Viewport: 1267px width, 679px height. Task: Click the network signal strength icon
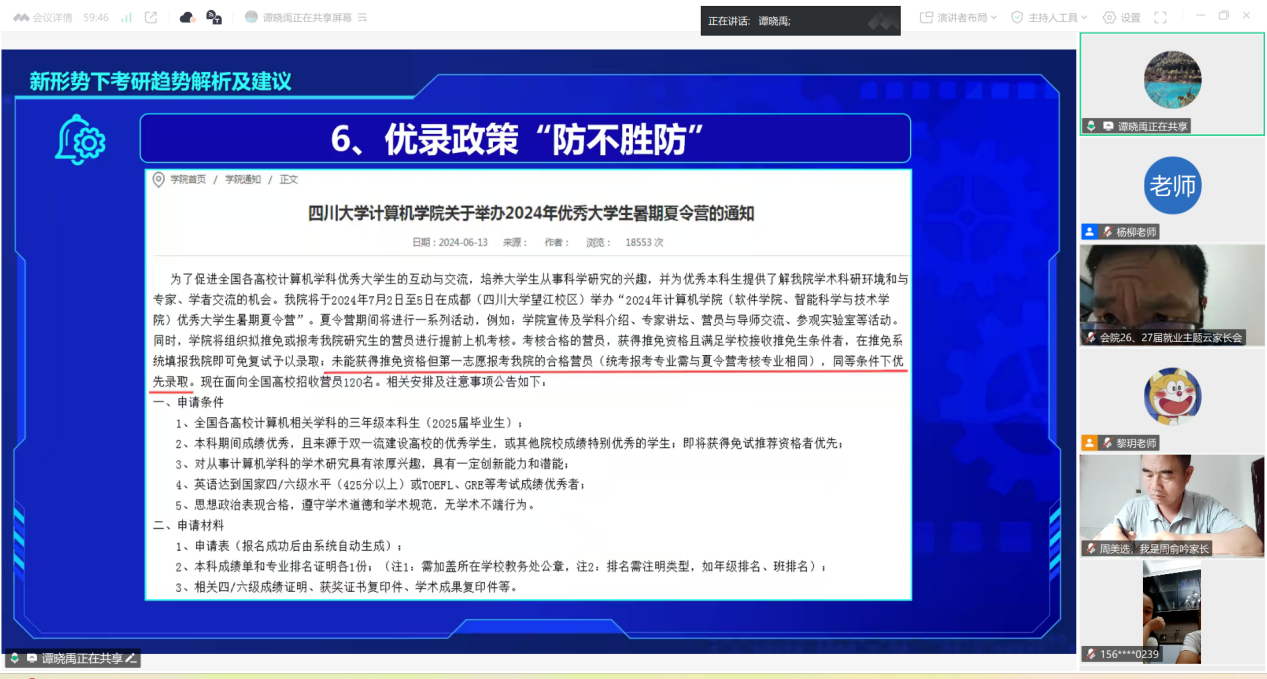pyautogui.click(x=126, y=17)
